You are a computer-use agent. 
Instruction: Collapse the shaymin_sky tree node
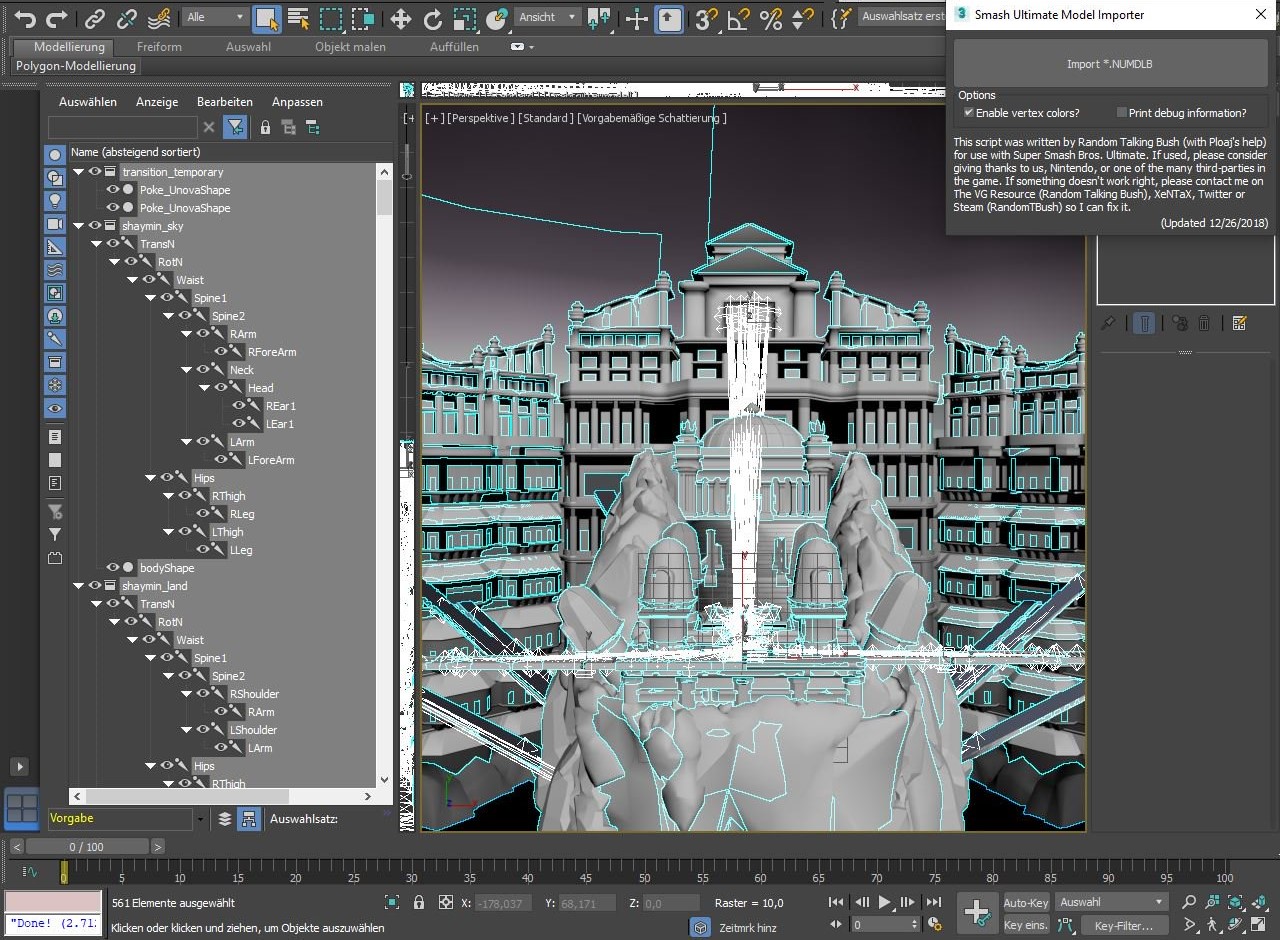pos(79,226)
